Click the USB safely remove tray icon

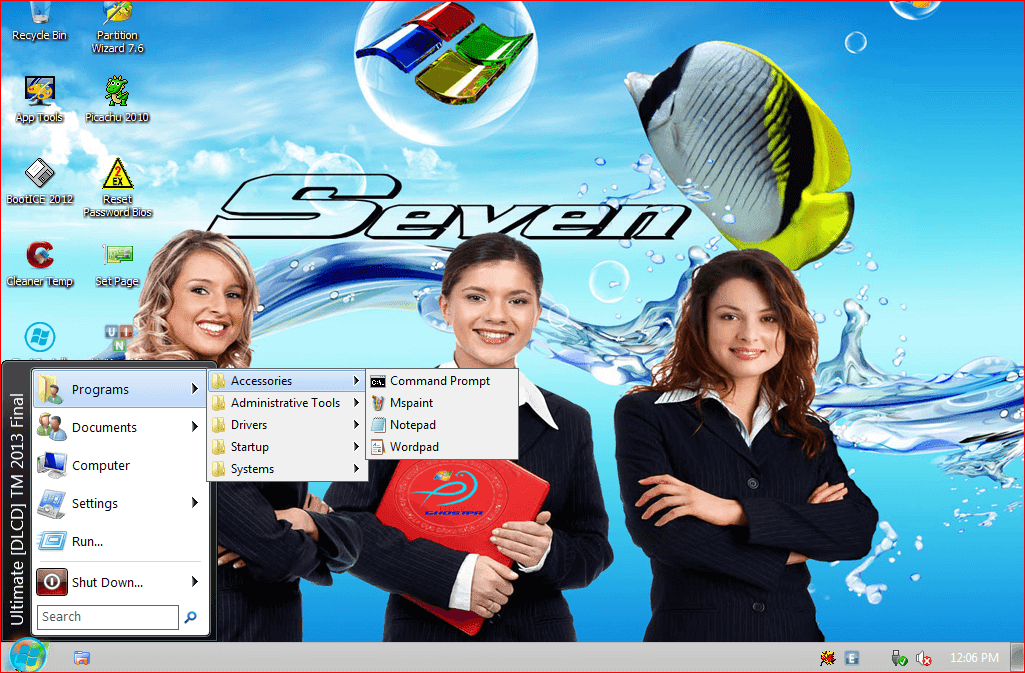[x=899, y=658]
